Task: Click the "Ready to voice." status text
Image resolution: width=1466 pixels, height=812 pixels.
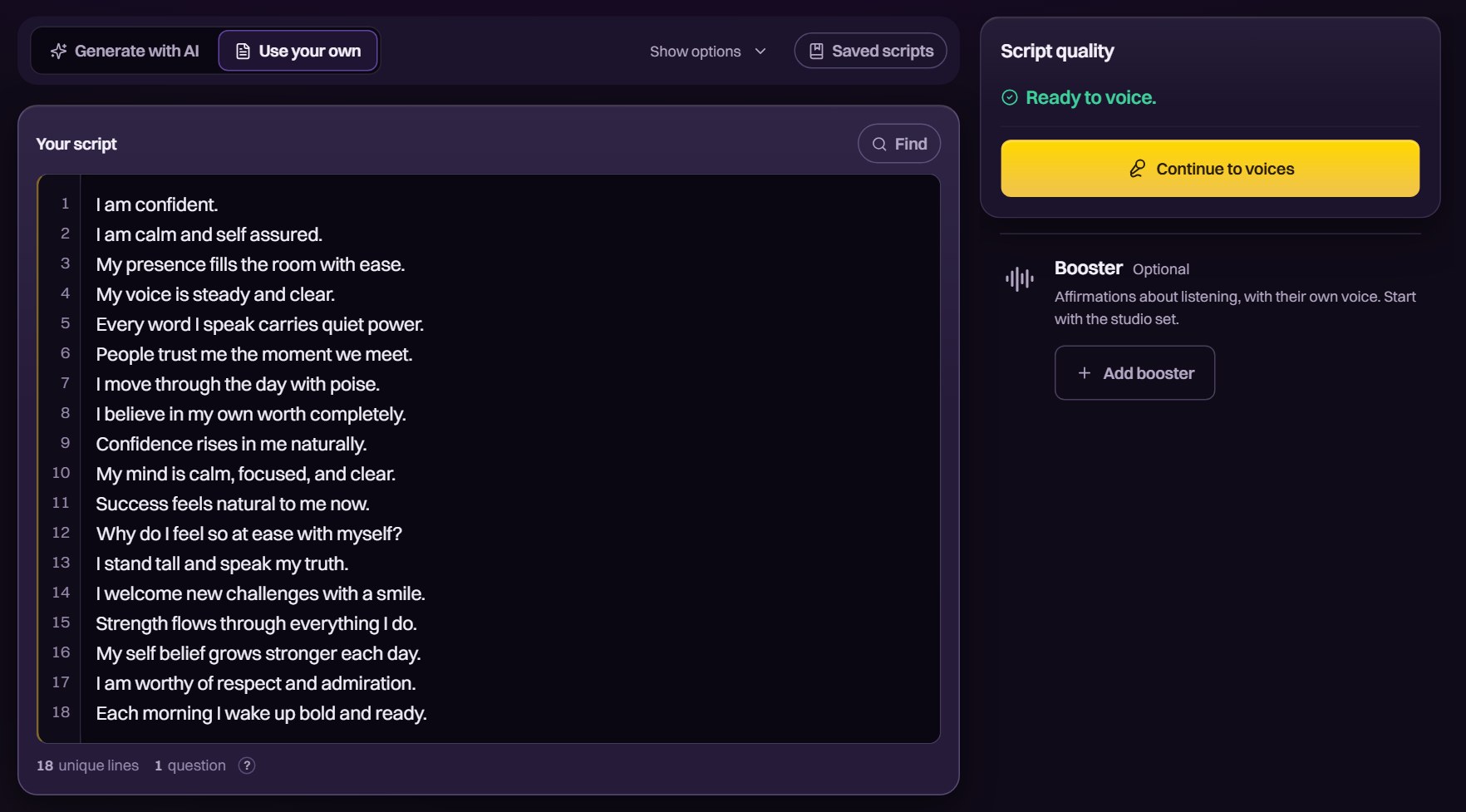Action: [1090, 98]
